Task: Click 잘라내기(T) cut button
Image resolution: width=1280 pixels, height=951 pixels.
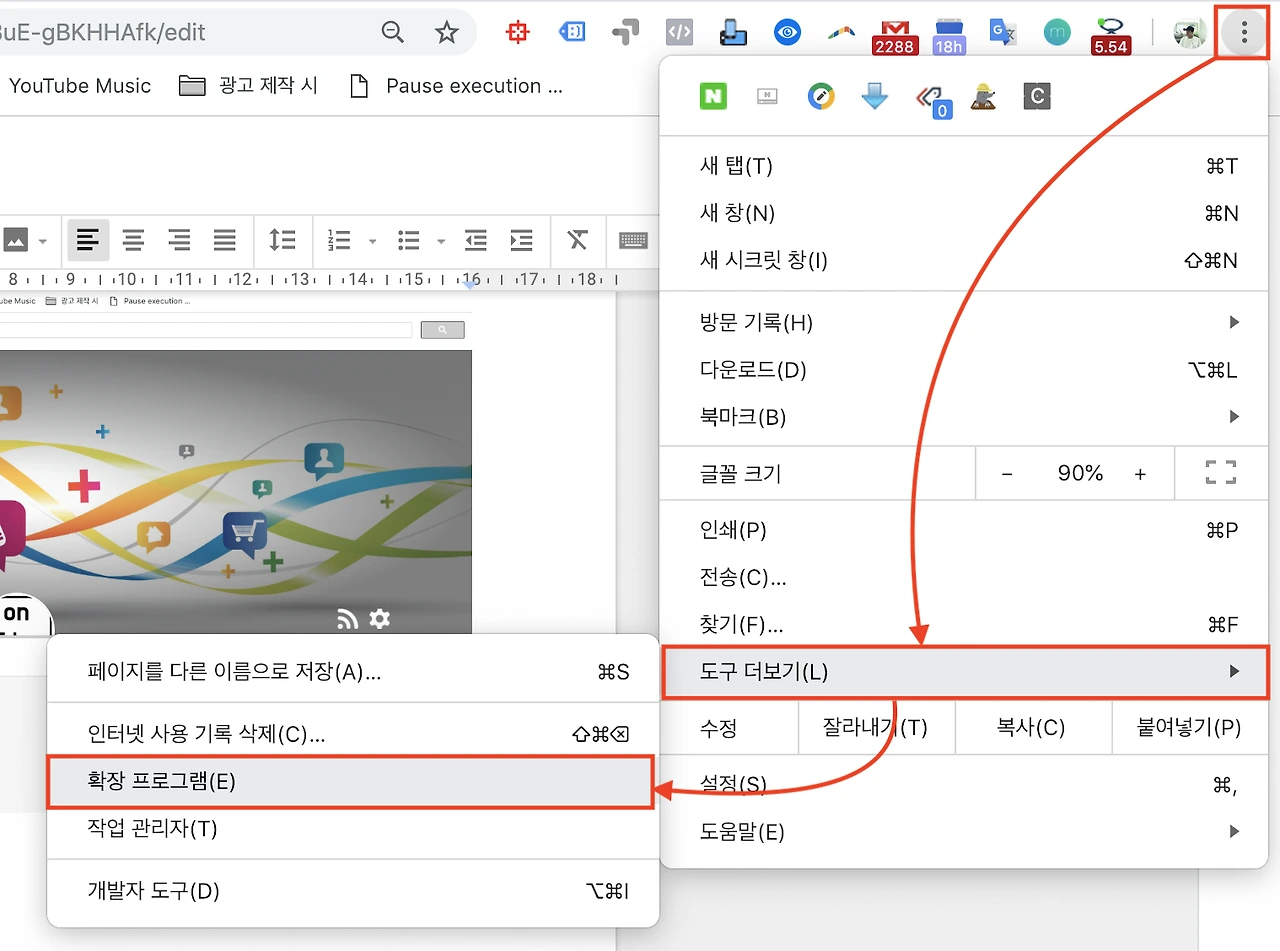Action: pyautogui.click(x=876, y=727)
